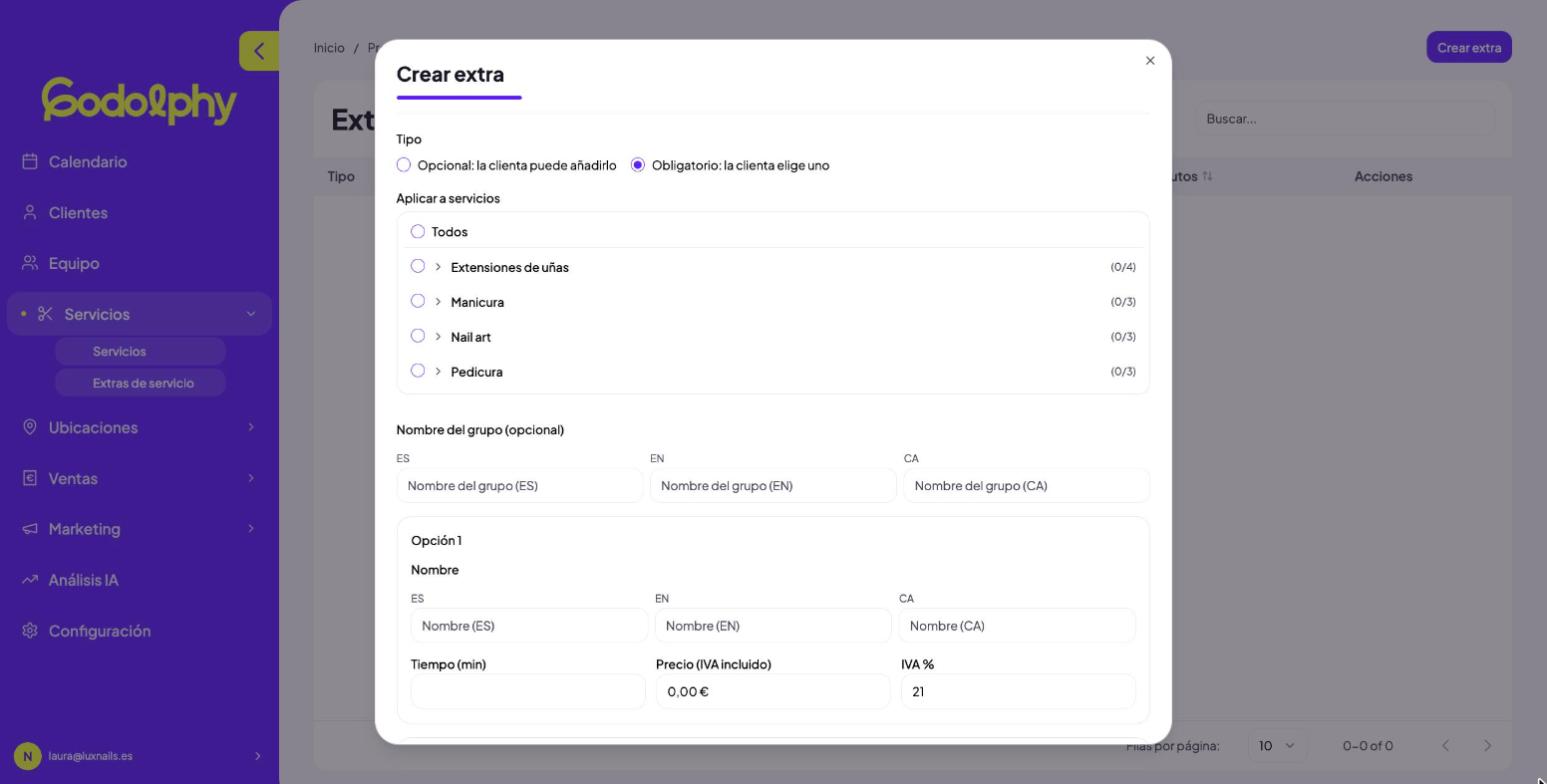Viewport: 1547px width, 784px height.
Task: Expand the Ubicaciones submenu chevron
Action: pyautogui.click(x=251, y=427)
